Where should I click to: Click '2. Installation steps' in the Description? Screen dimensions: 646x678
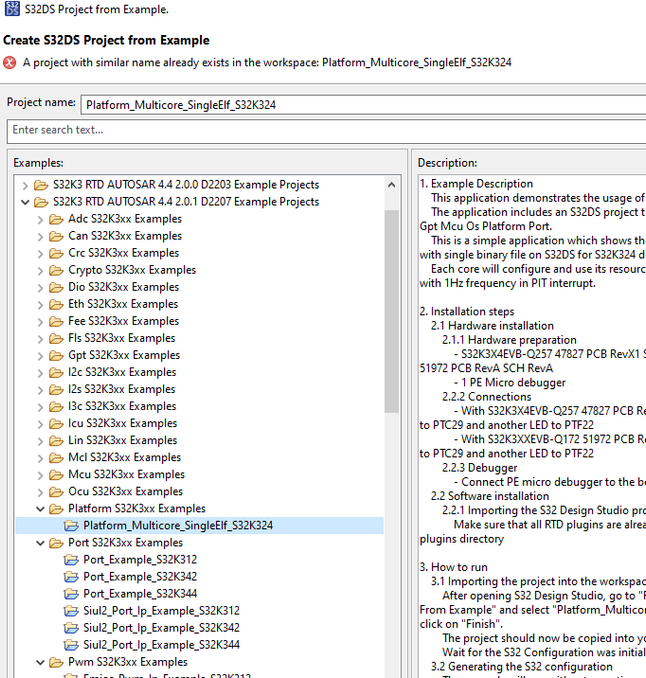[467, 312]
